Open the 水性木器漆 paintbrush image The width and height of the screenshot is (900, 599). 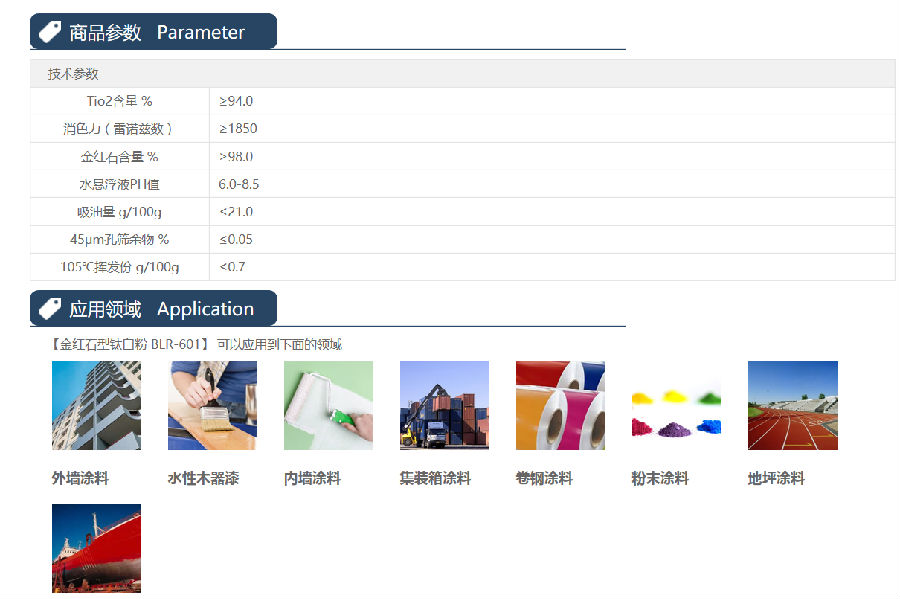[212, 405]
